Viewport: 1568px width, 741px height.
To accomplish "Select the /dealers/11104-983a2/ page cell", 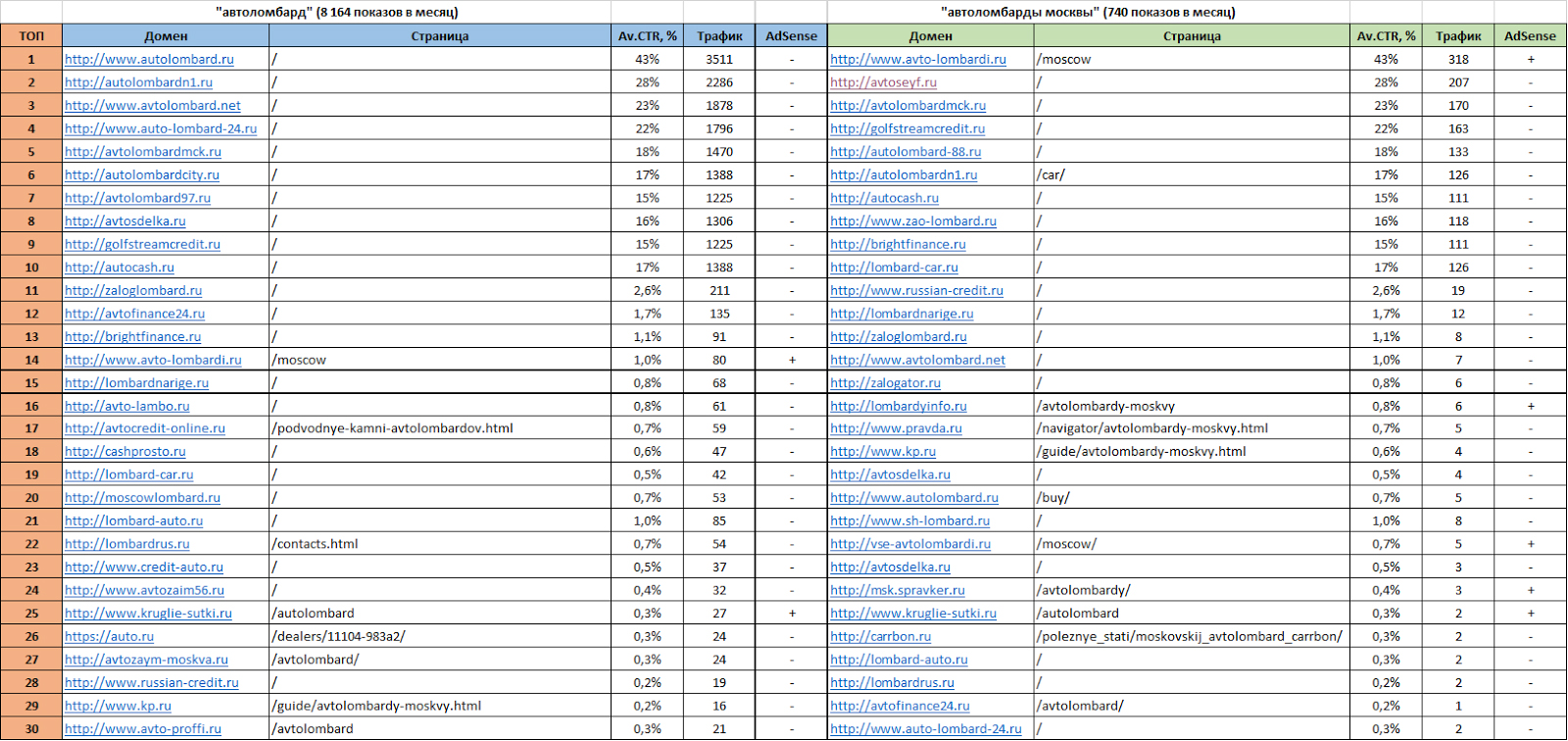I will click(440, 636).
